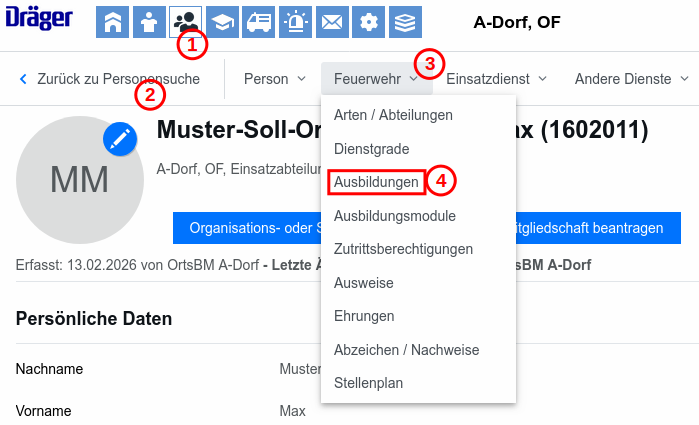Expand the Einsatzdienst dropdown
The image size is (699, 425).
tap(496, 79)
